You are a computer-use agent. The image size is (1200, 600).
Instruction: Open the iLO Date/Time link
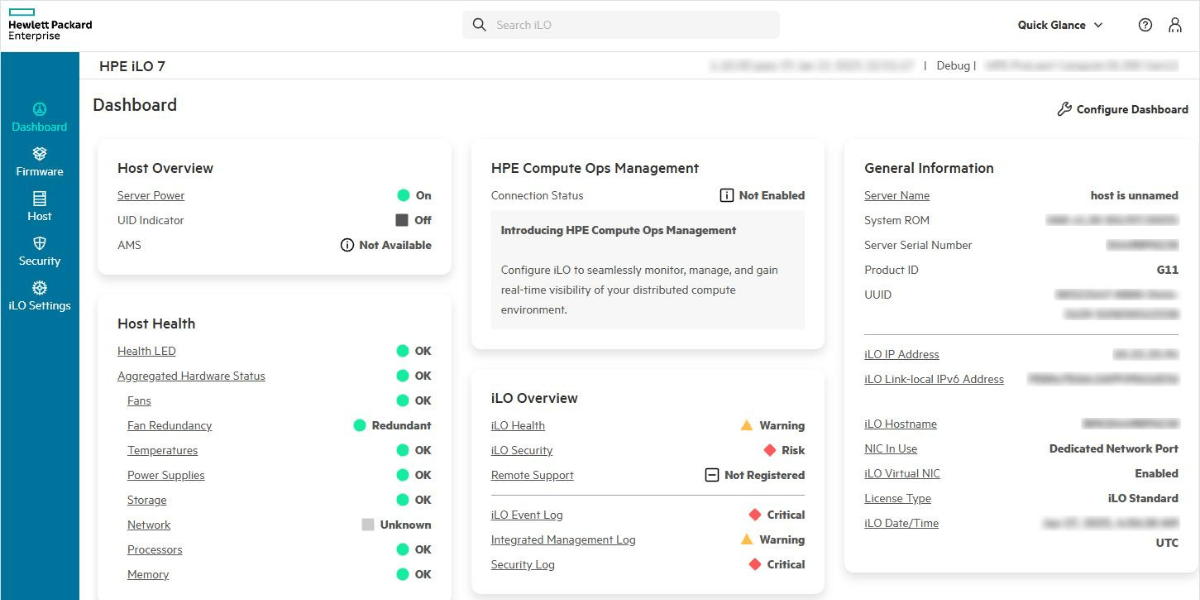click(901, 523)
